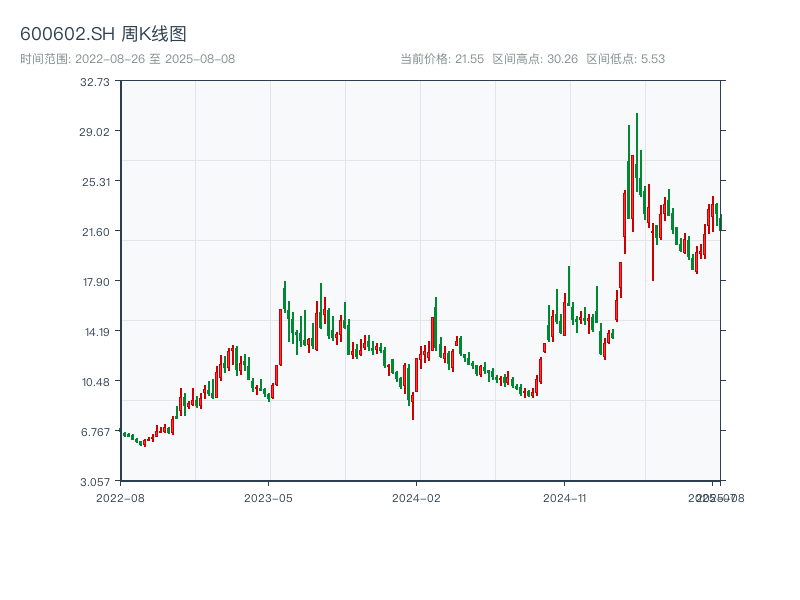Screen dimensions: 800x600
Task: Click the 17.90 y-axis price label
Action: tap(95, 282)
